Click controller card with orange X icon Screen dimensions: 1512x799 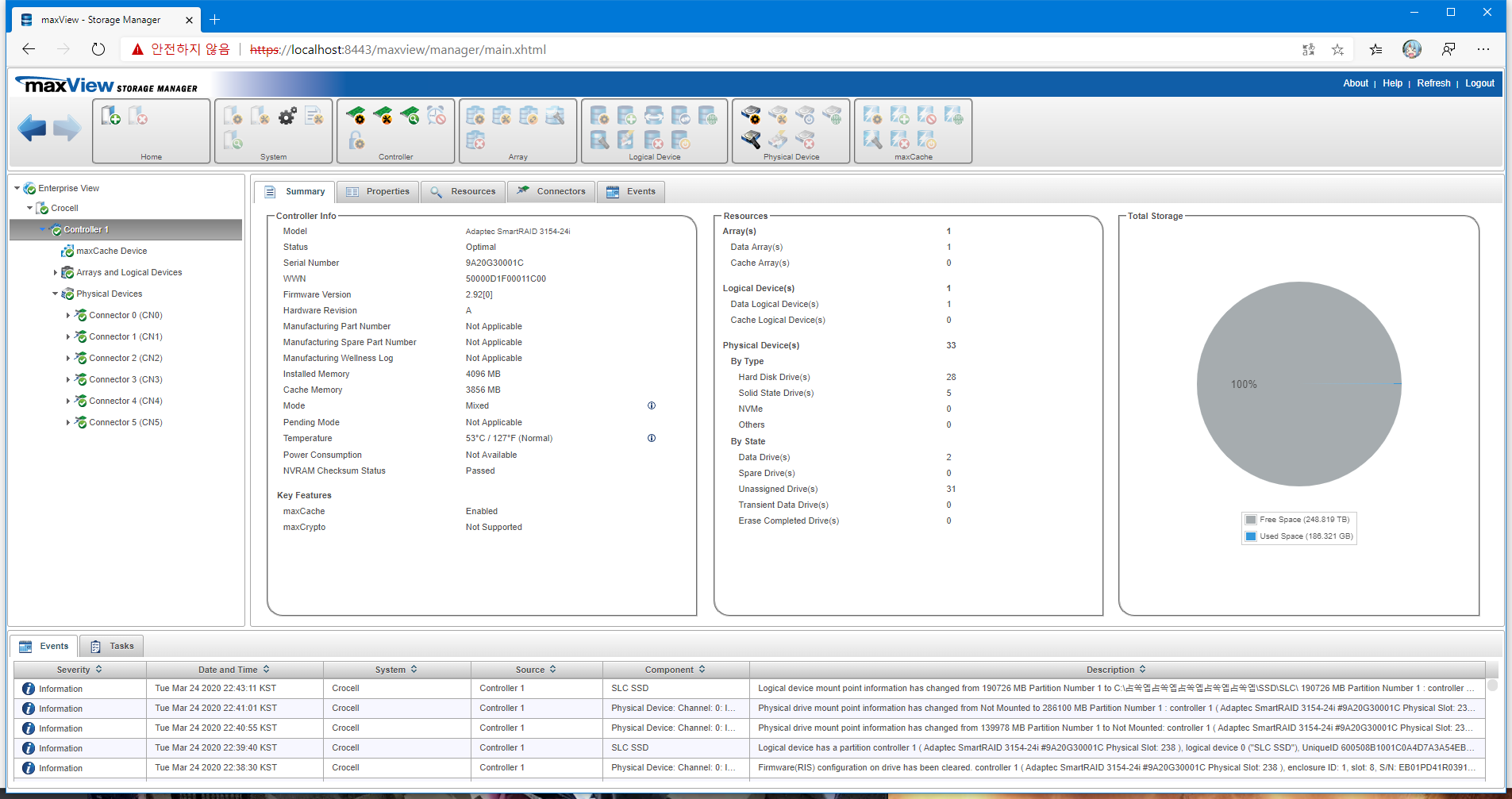tap(383, 117)
